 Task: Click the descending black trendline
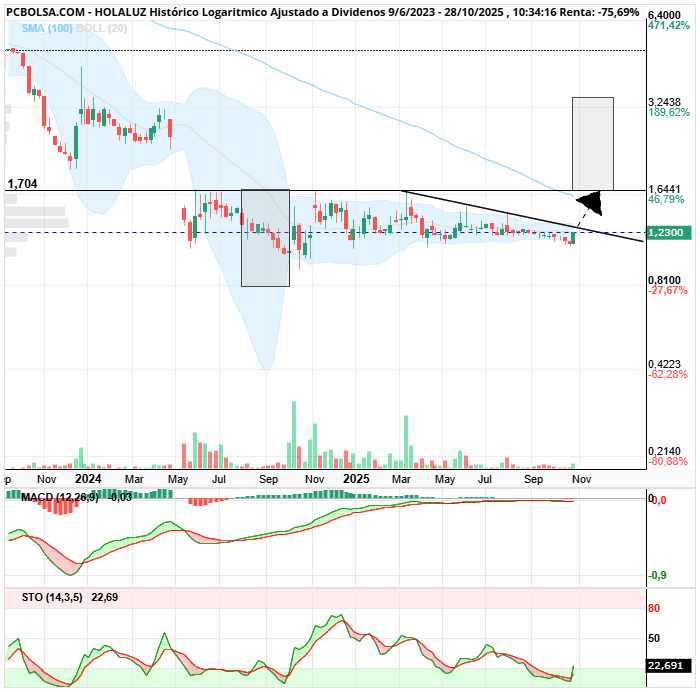(x=520, y=215)
